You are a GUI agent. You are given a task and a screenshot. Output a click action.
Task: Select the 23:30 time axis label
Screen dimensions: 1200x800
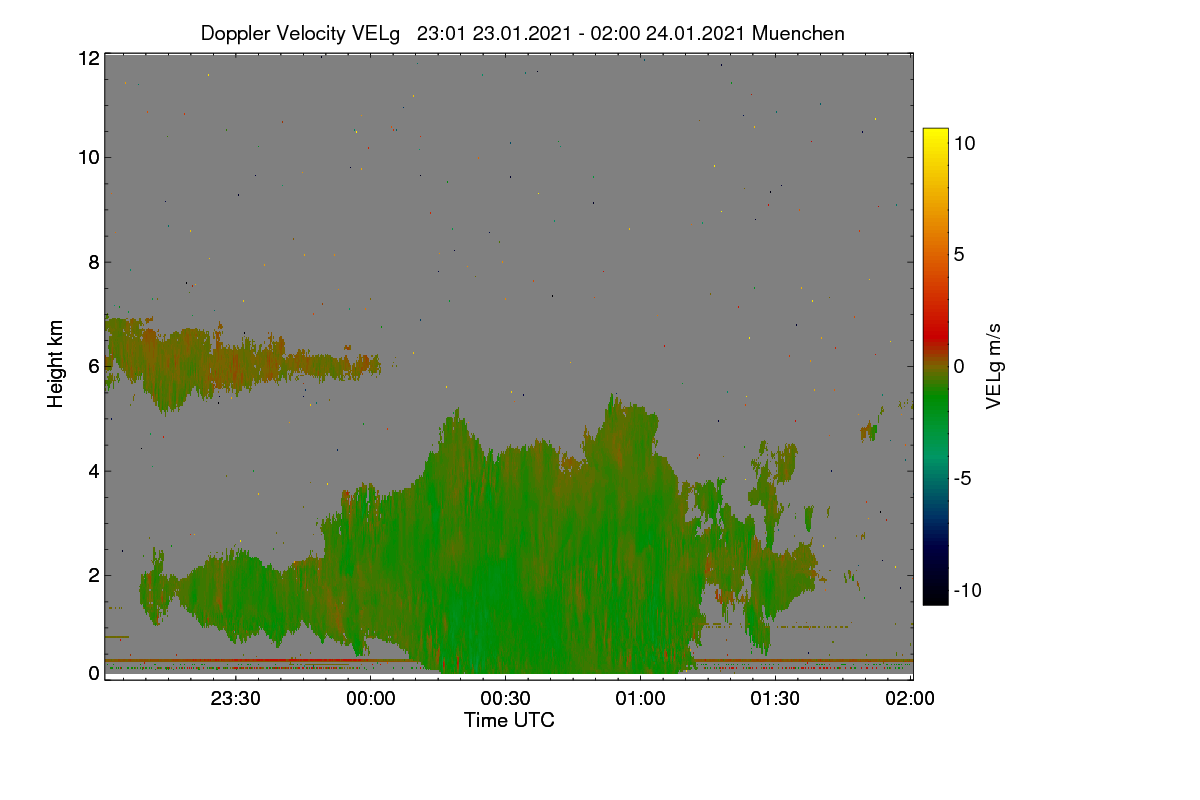(x=235, y=699)
